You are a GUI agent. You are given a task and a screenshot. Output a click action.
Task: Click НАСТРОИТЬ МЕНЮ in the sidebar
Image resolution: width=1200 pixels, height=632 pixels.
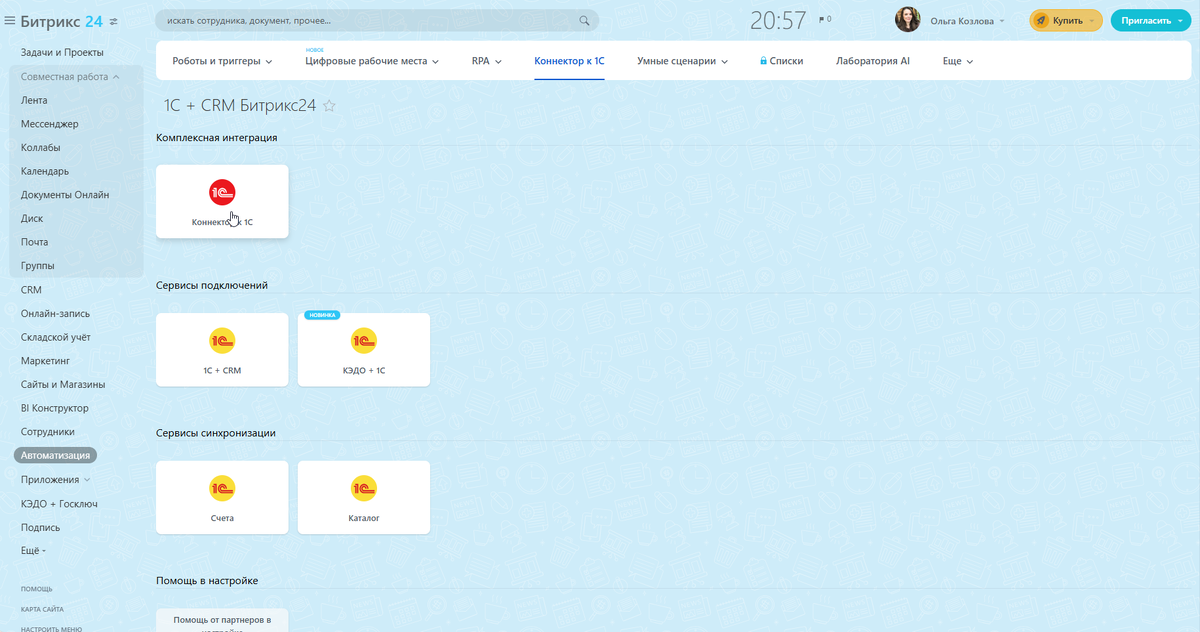51,628
